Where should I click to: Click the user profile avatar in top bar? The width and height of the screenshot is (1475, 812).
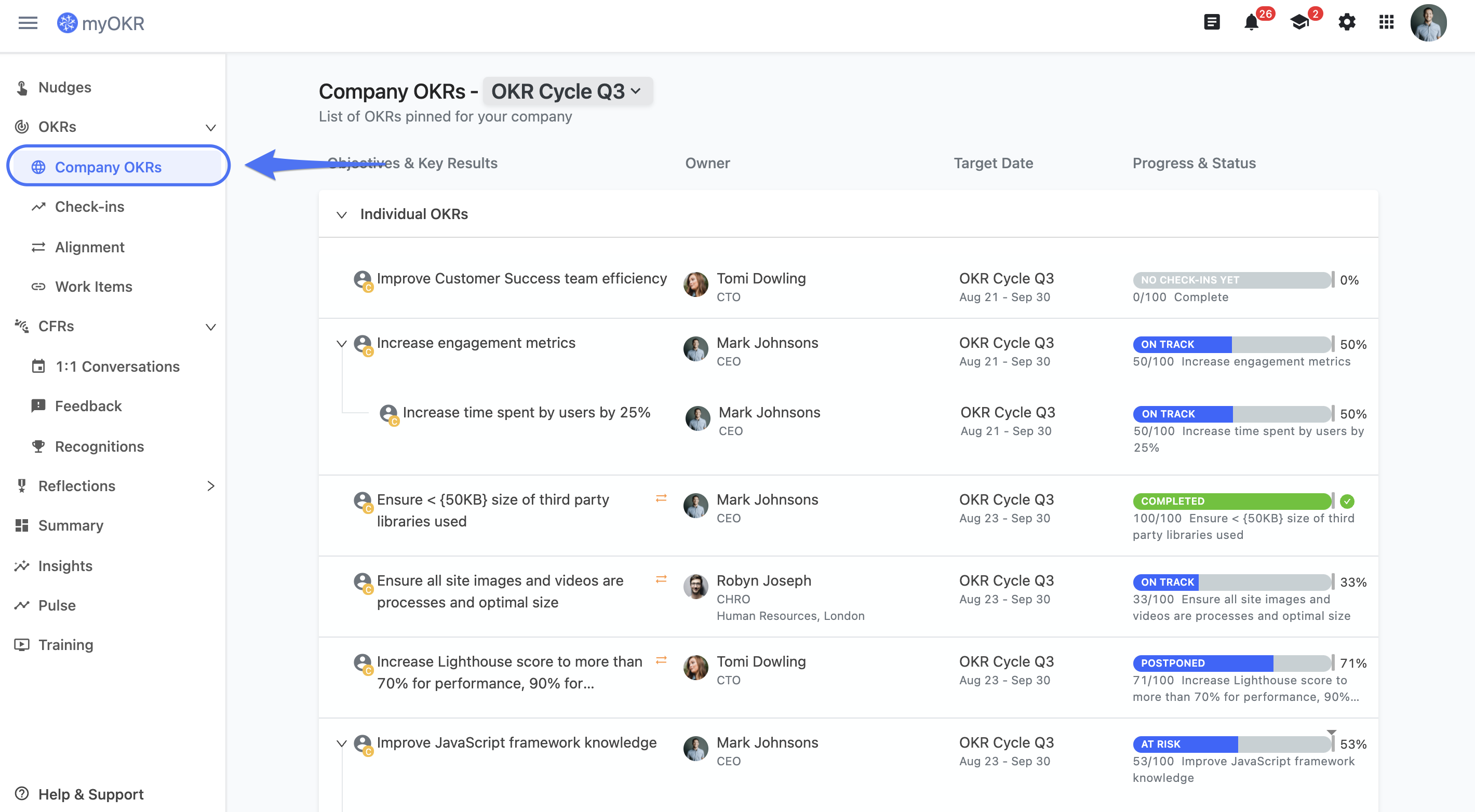click(1428, 23)
